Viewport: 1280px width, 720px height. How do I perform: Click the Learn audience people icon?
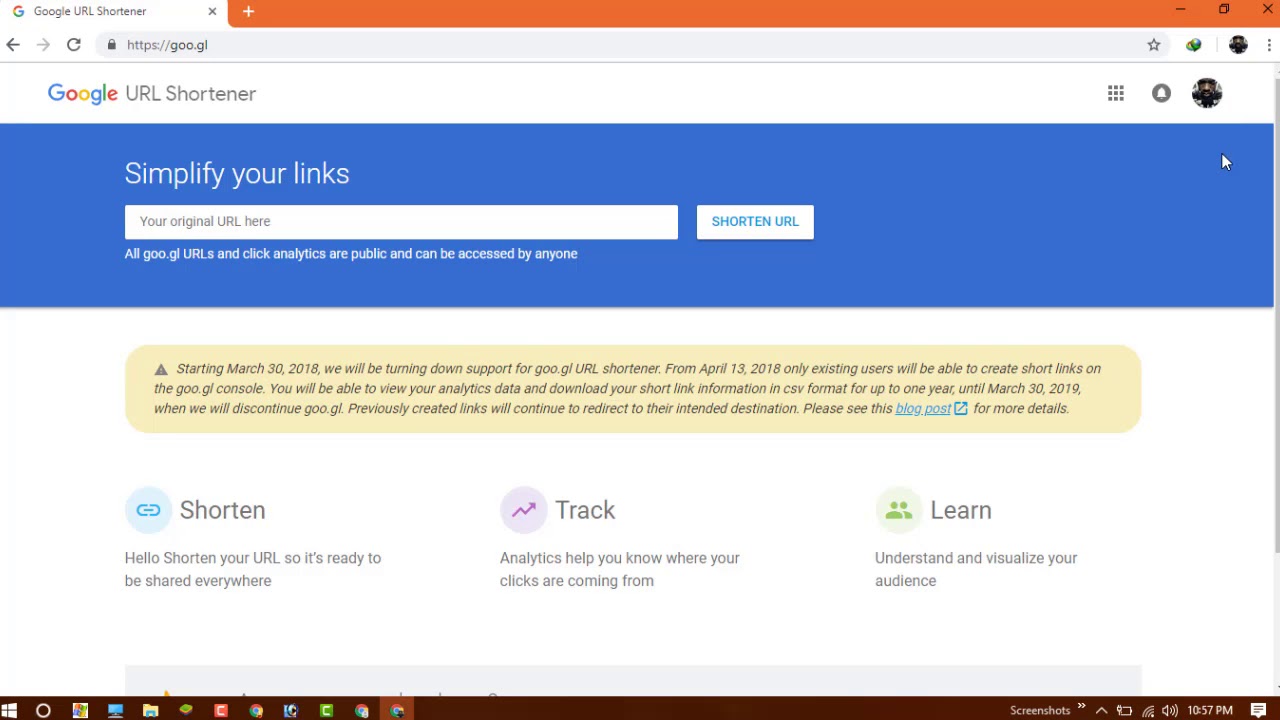898,510
